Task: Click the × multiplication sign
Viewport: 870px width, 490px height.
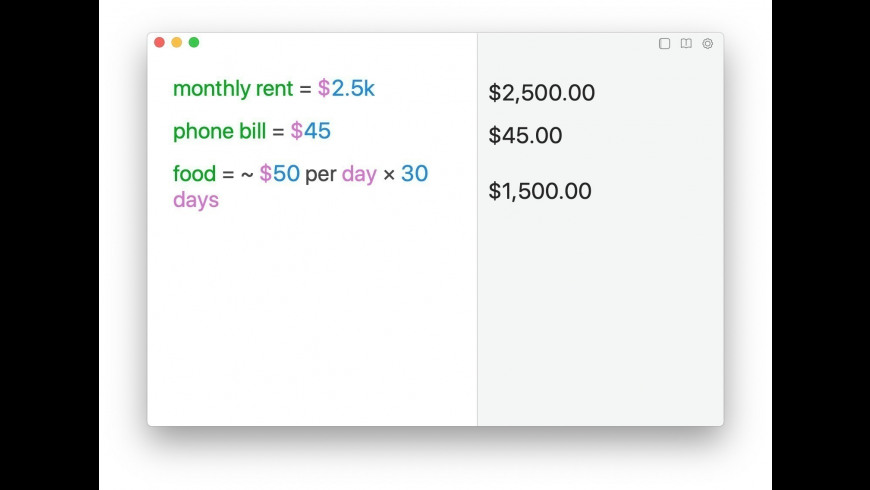Action: coord(389,175)
